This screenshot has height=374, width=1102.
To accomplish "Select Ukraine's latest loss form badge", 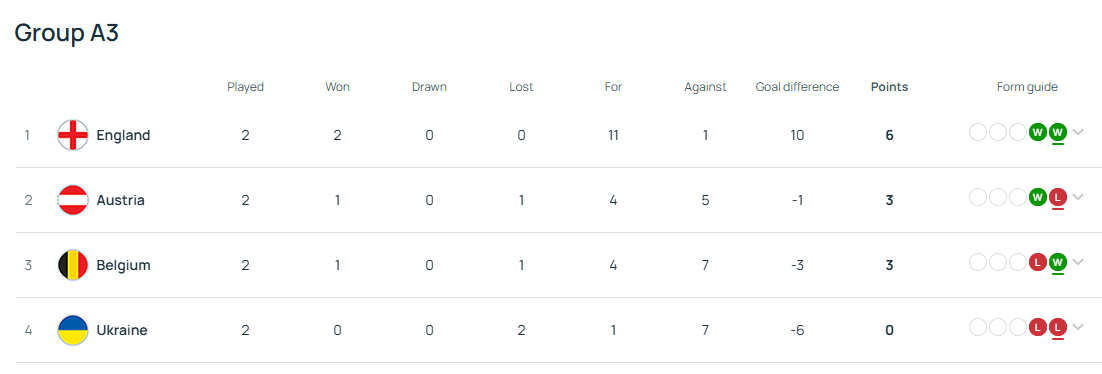I will (x=1058, y=328).
